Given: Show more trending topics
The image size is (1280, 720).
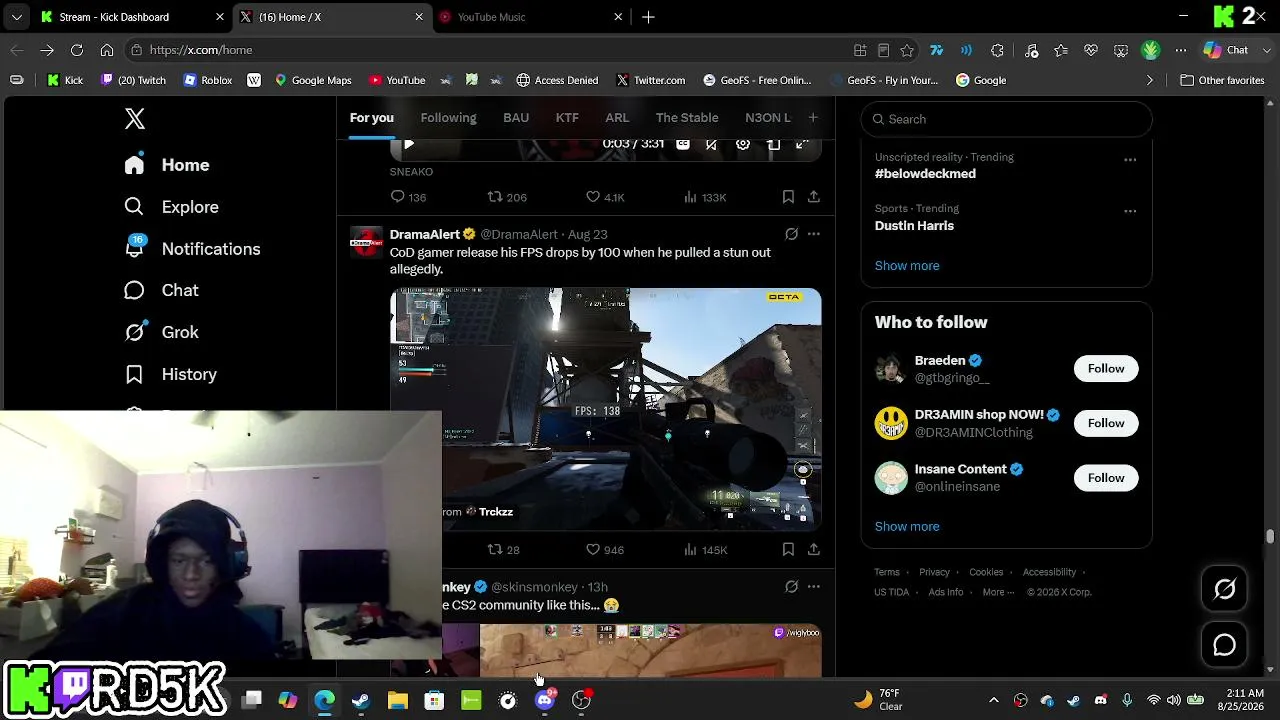Looking at the screenshot, I should pyautogui.click(x=907, y=266).
